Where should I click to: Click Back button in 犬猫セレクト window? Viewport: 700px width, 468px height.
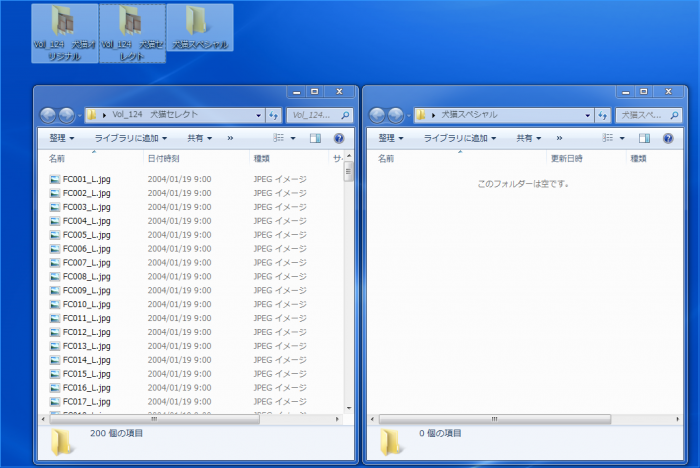[48, 116]
